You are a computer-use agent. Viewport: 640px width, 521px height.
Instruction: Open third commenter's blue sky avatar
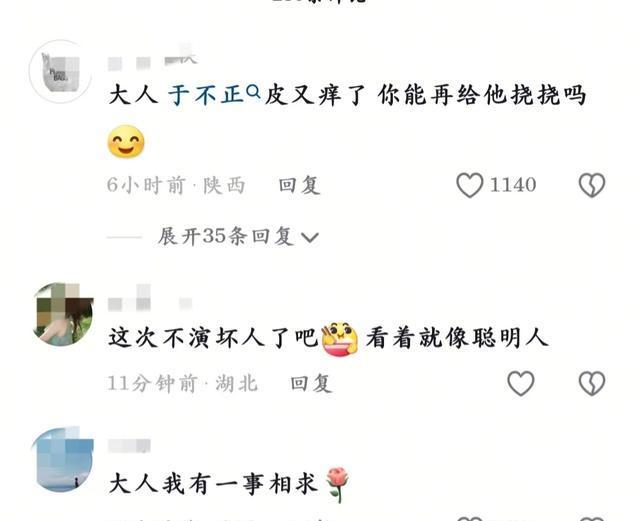pyautogui.click(x=63, y=459)
